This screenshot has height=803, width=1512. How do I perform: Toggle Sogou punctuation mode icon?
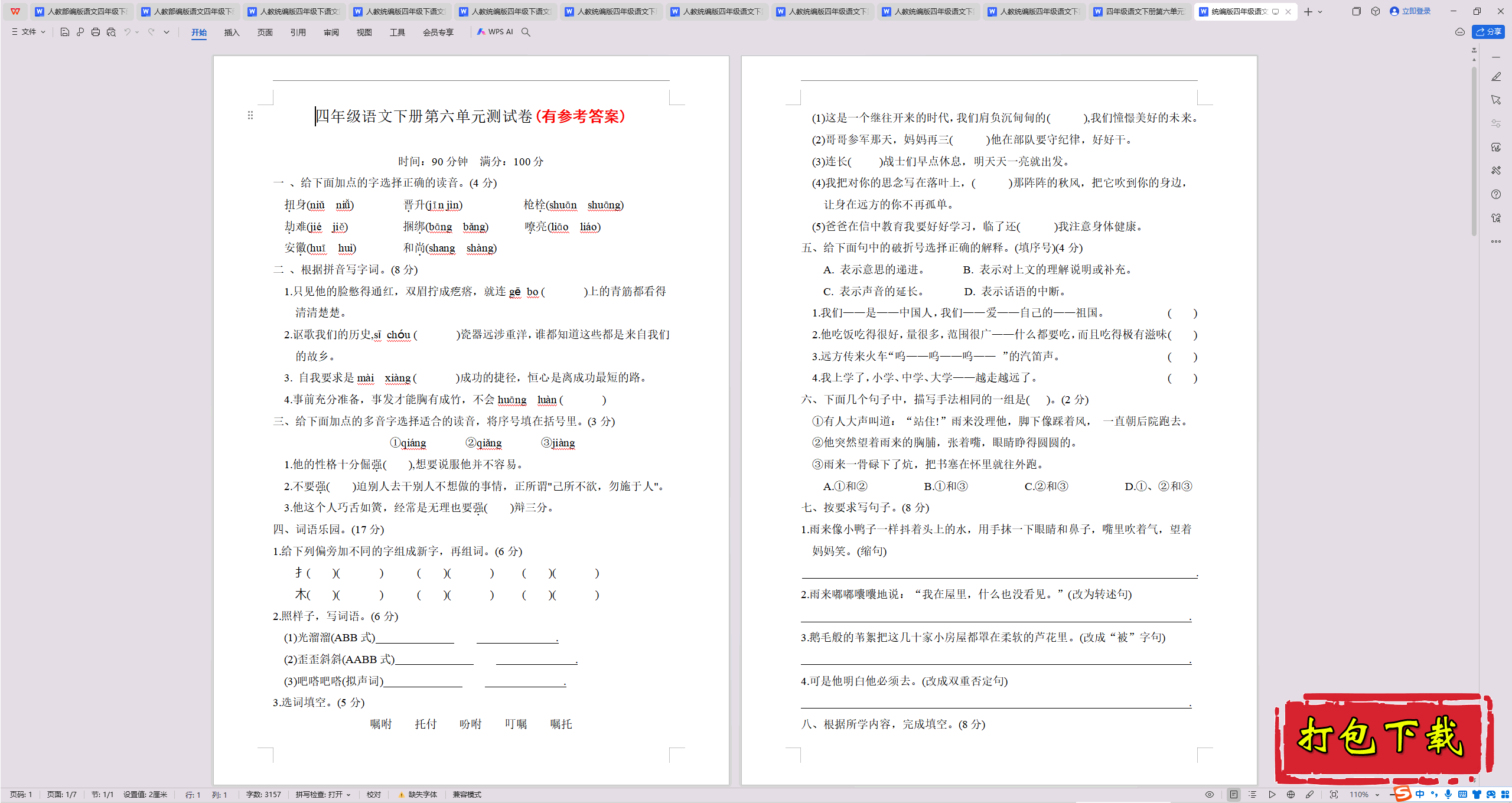click(x=1434, y=795)
